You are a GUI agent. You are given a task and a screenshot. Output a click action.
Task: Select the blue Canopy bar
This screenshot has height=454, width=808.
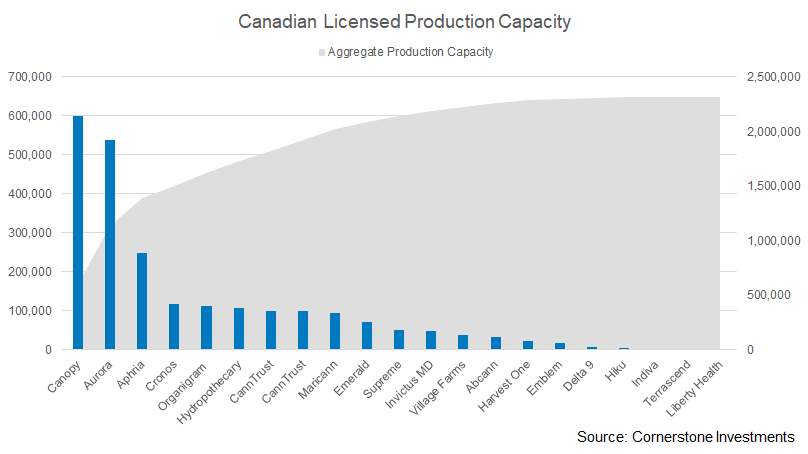coord(78,232)
